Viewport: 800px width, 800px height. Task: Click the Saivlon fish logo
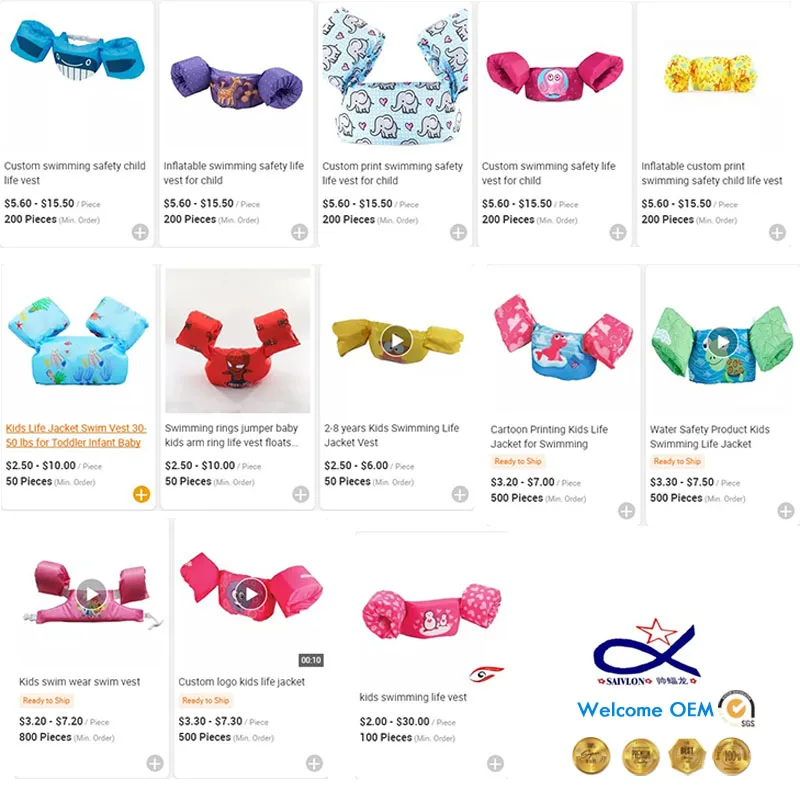point(647,653)
